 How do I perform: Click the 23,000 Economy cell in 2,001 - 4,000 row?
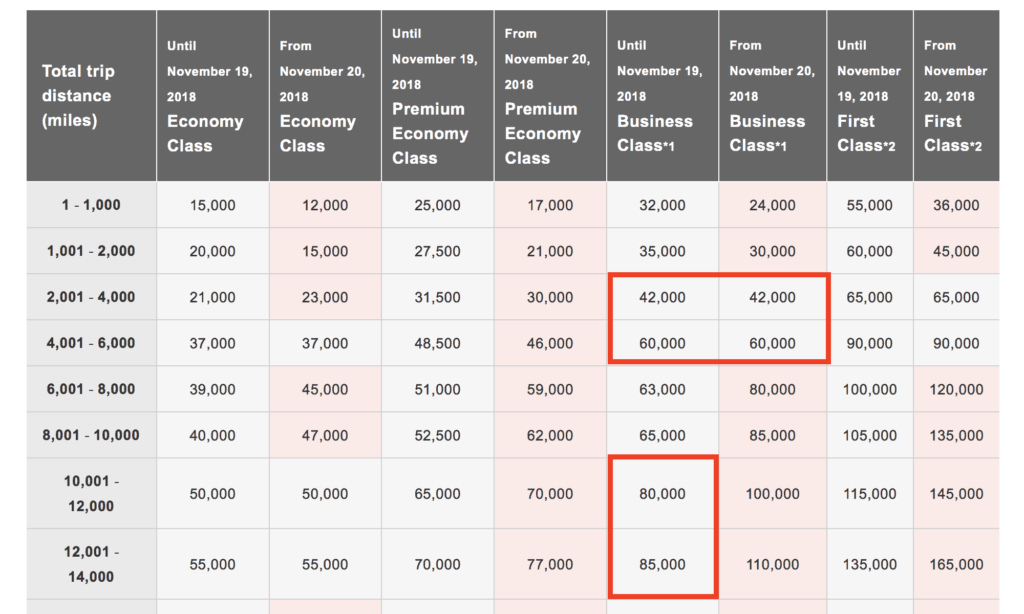324,297
